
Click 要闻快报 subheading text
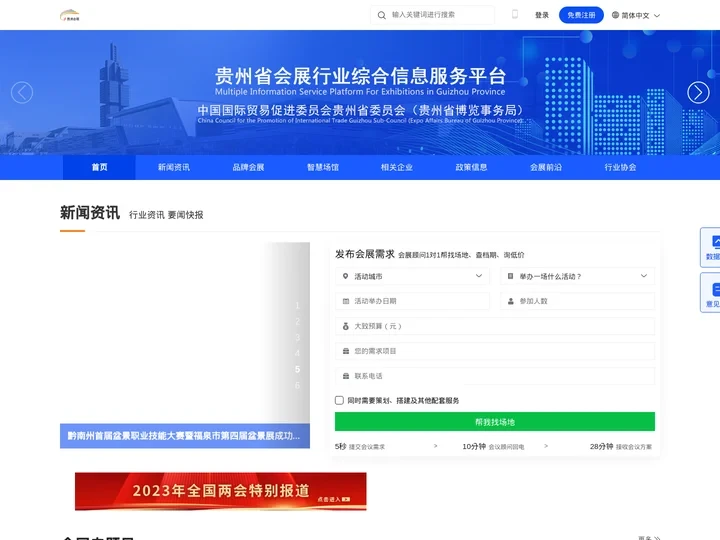click(186, 215)
